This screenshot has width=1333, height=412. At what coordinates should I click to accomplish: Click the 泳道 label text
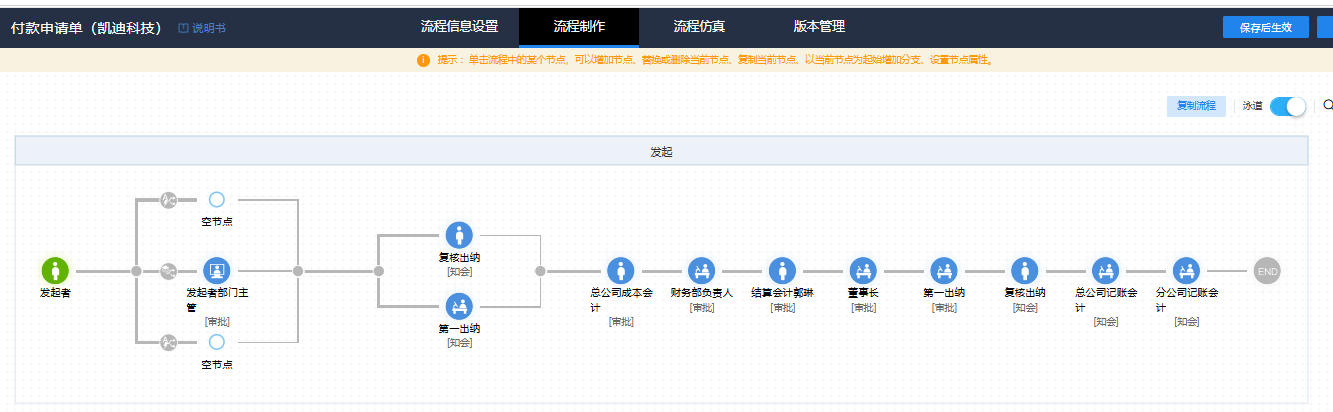coord(1253,106)
